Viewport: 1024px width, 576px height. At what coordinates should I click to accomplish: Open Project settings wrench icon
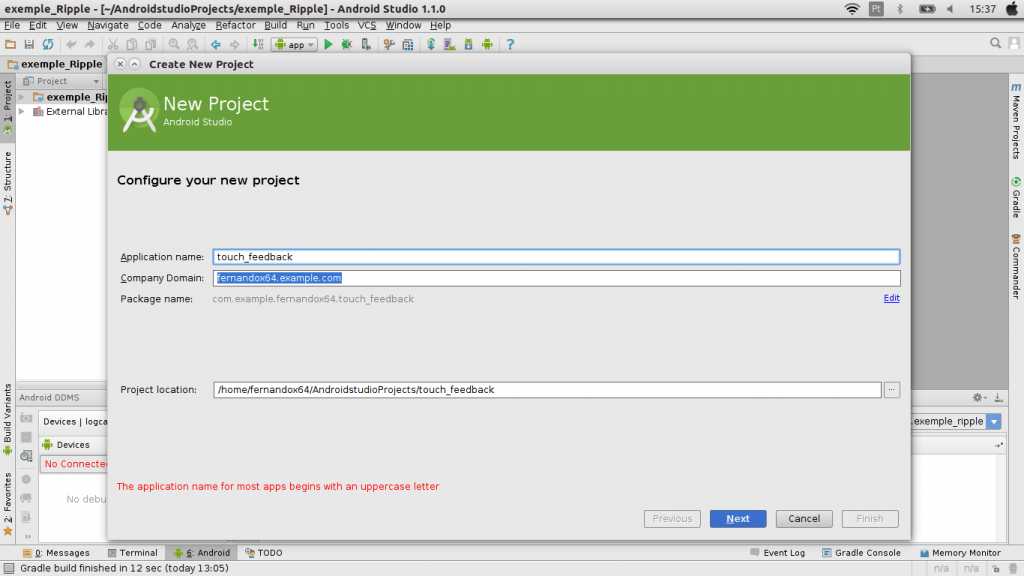point(389,44)
